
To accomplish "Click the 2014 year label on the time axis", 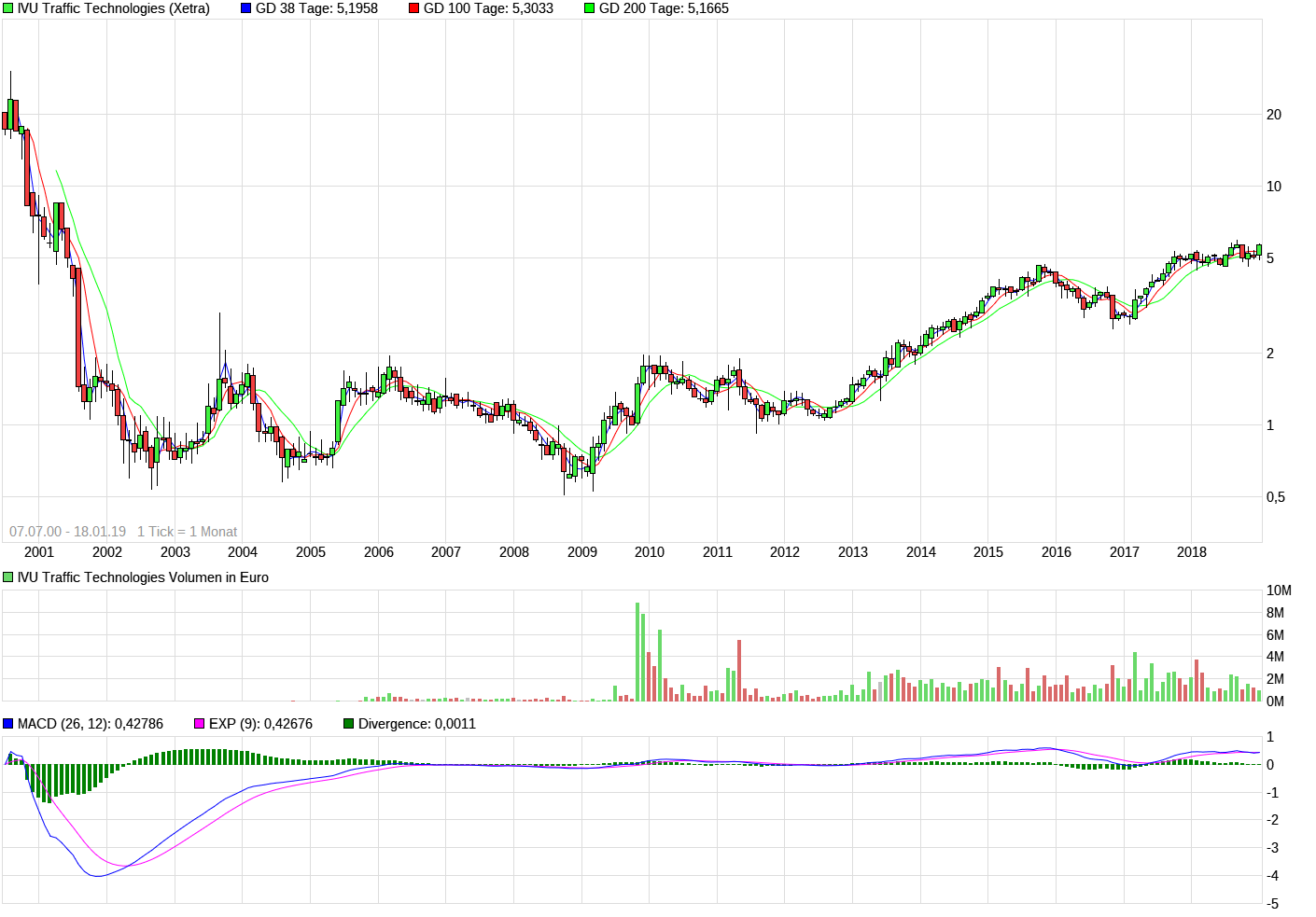I will (921, 552).
